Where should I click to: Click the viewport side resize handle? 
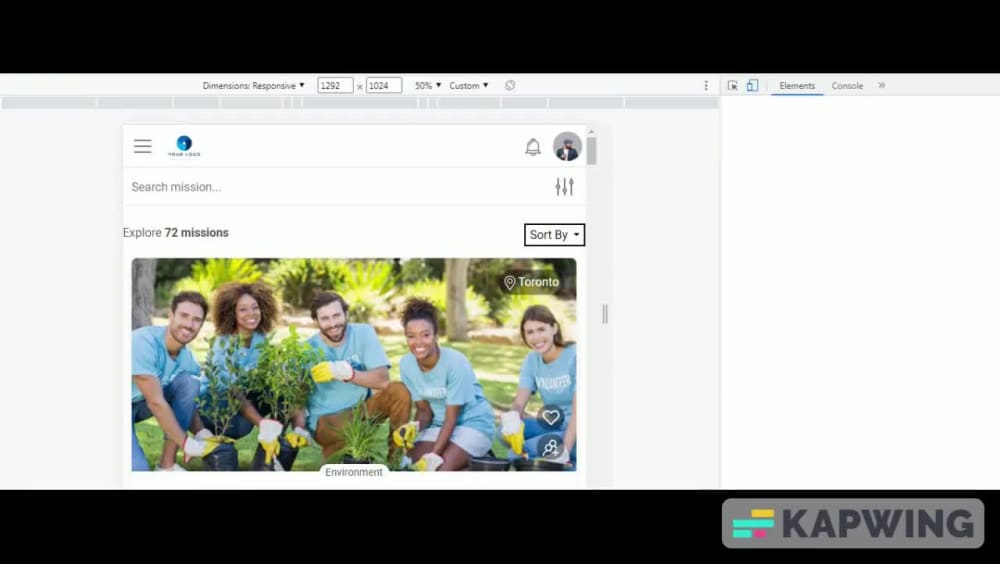[605, 314]
